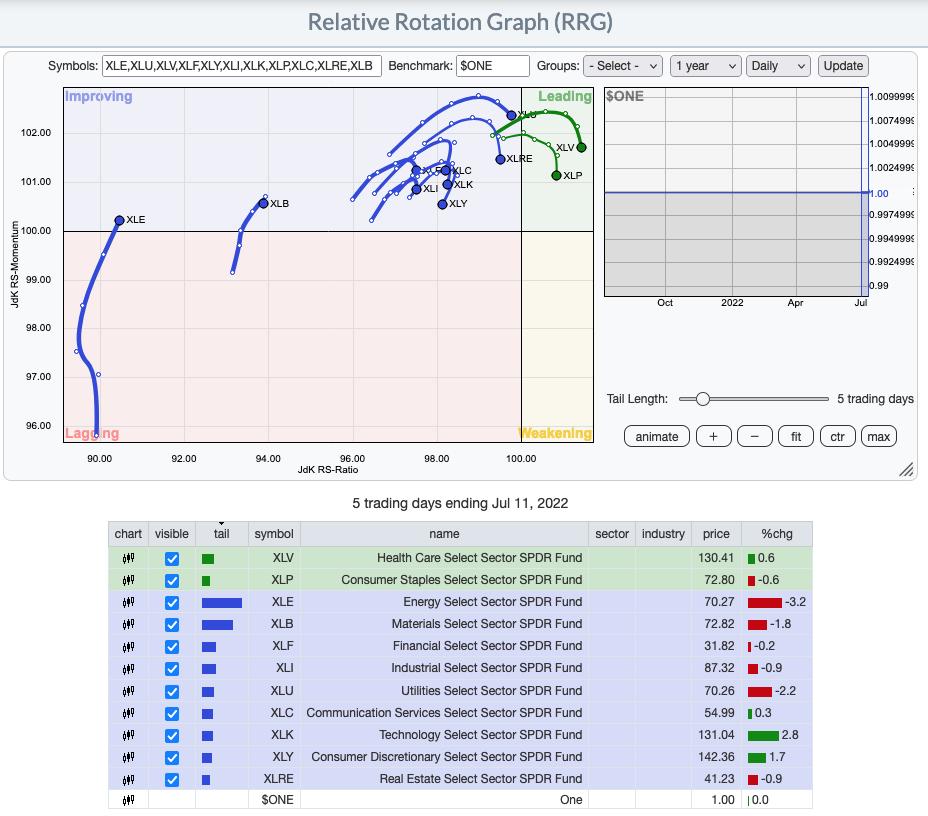Open the 1 year period dropdown
928x816 pixels.
point(705,66)
